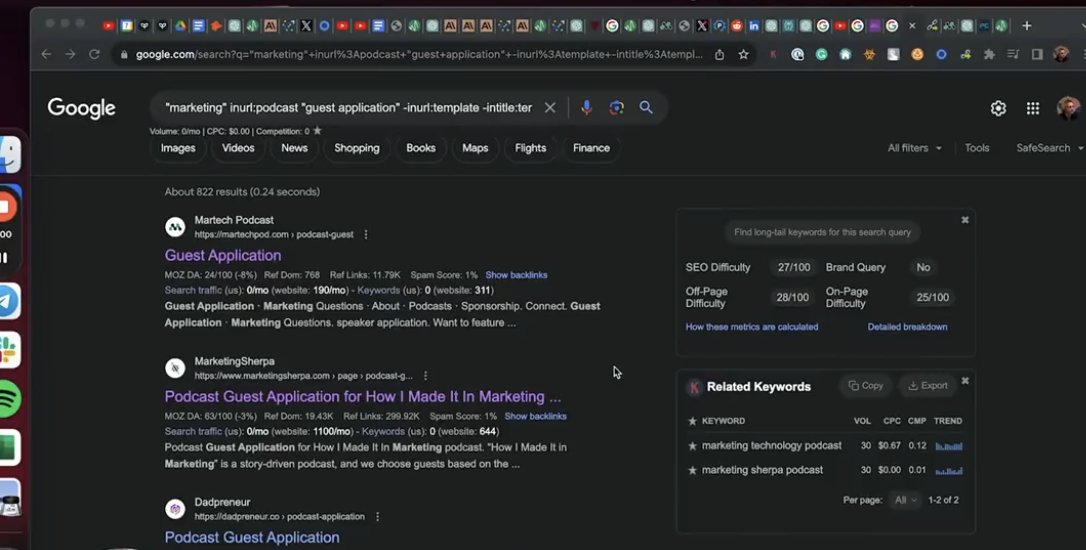Clear the search box with the X icon
This screenshot has height=550, width=1086.
(x=549, y=107)
